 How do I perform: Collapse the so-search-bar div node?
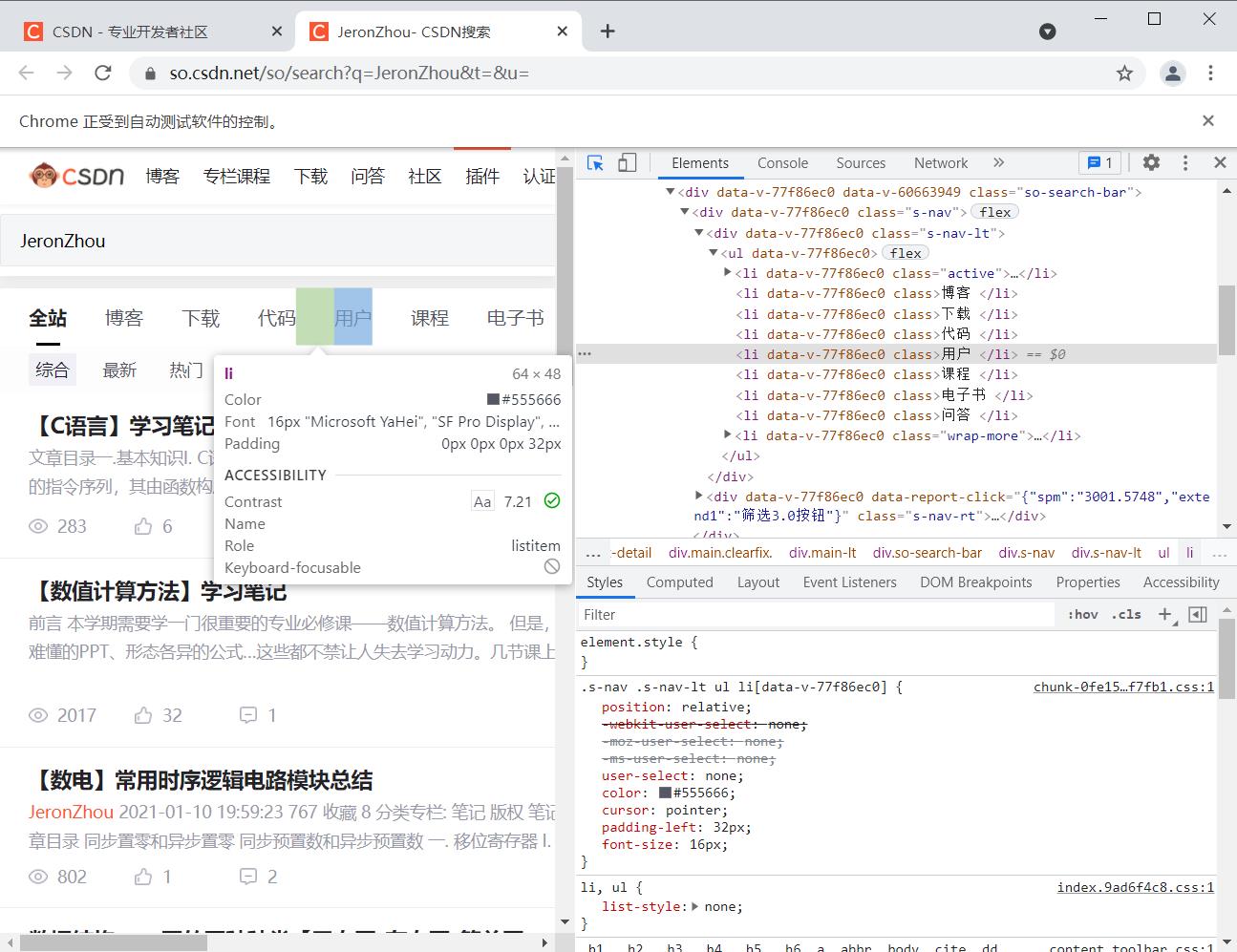(671, 192)
